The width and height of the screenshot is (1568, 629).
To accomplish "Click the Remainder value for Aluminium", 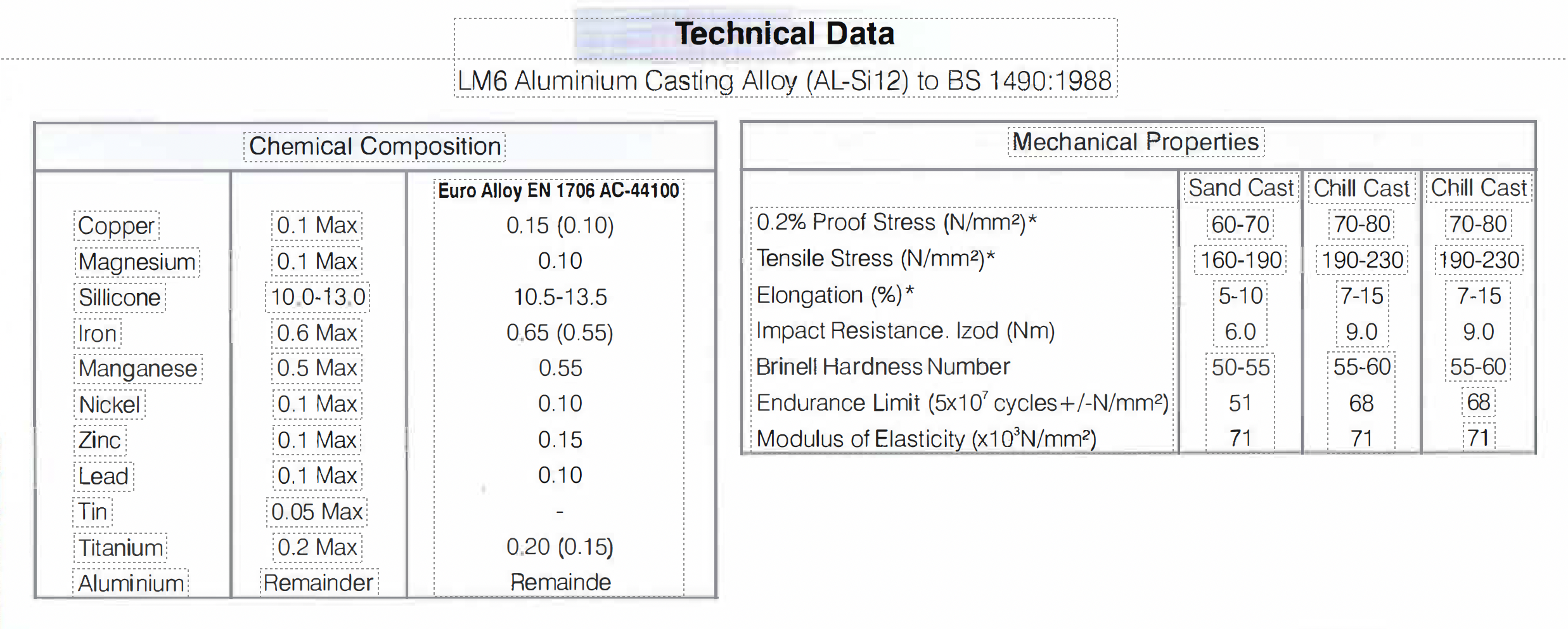I will [318, 583].
